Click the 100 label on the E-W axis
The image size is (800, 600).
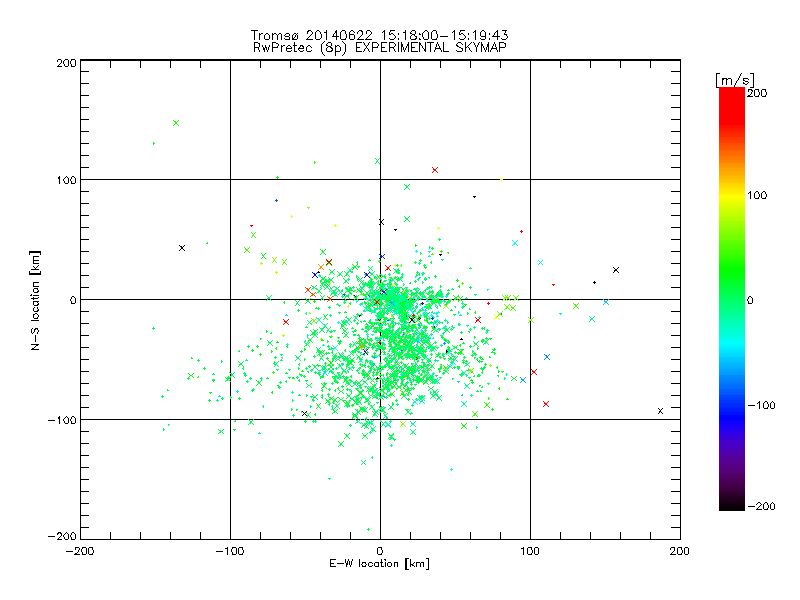pyautogui.click(x=530, y=551)
